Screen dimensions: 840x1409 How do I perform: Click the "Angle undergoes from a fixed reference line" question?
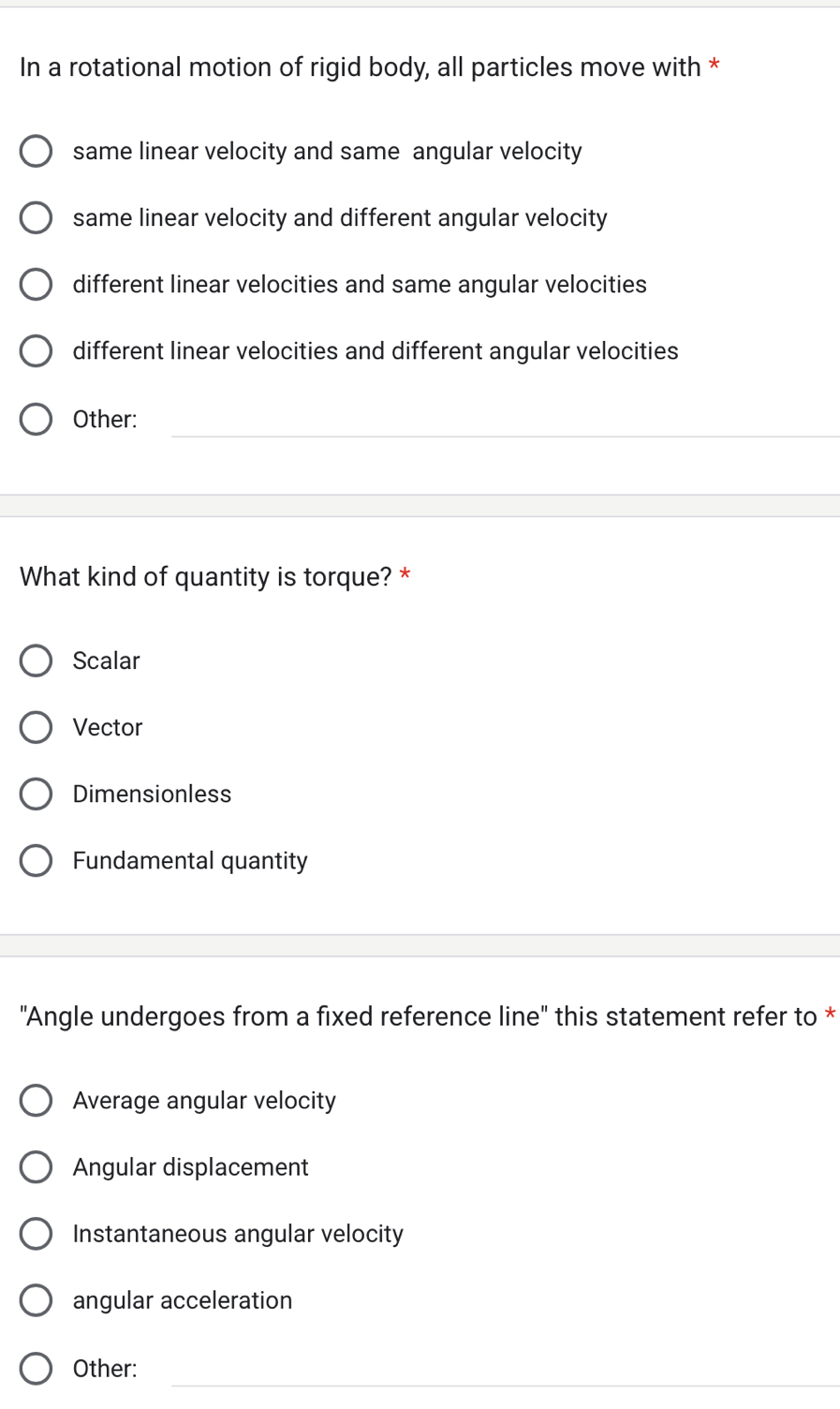click(419, 1017)
